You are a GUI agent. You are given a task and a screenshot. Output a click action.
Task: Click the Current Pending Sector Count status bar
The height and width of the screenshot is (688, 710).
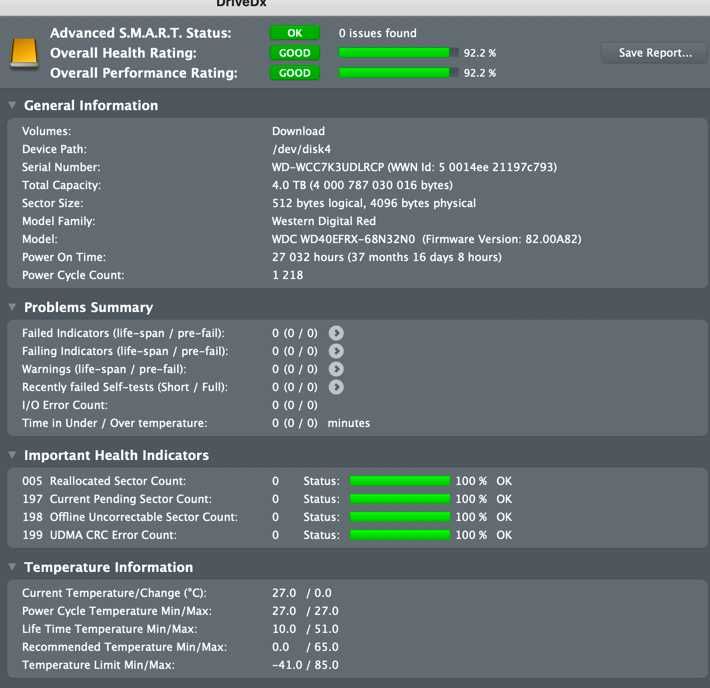coord(400,499)
